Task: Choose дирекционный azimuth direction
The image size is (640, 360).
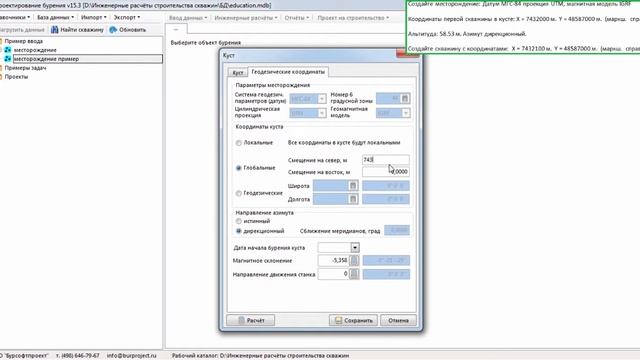Action: [239, 231]
